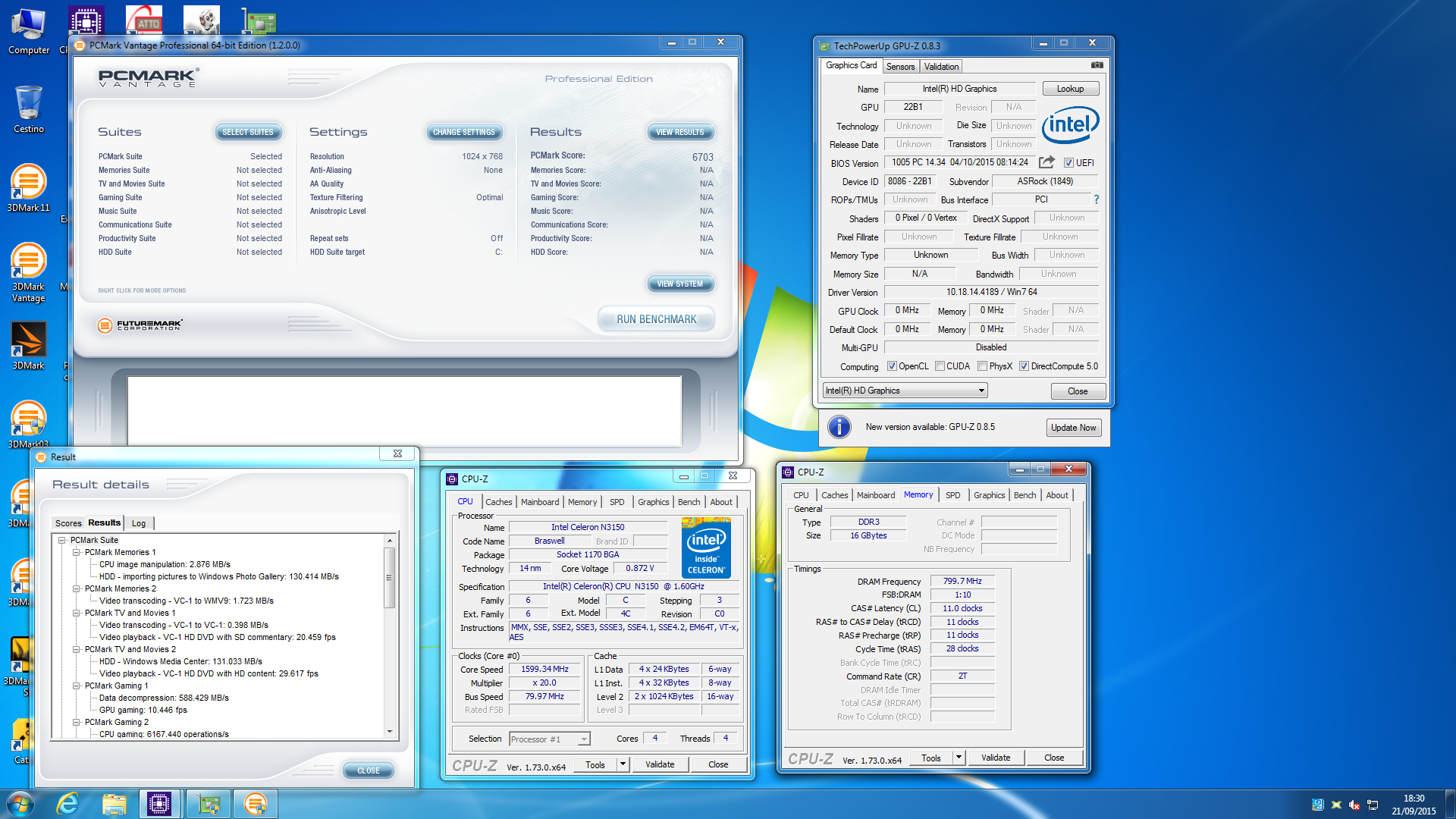
Task: Click the RUN BENCHMARK button
Action: coord(657,319)
